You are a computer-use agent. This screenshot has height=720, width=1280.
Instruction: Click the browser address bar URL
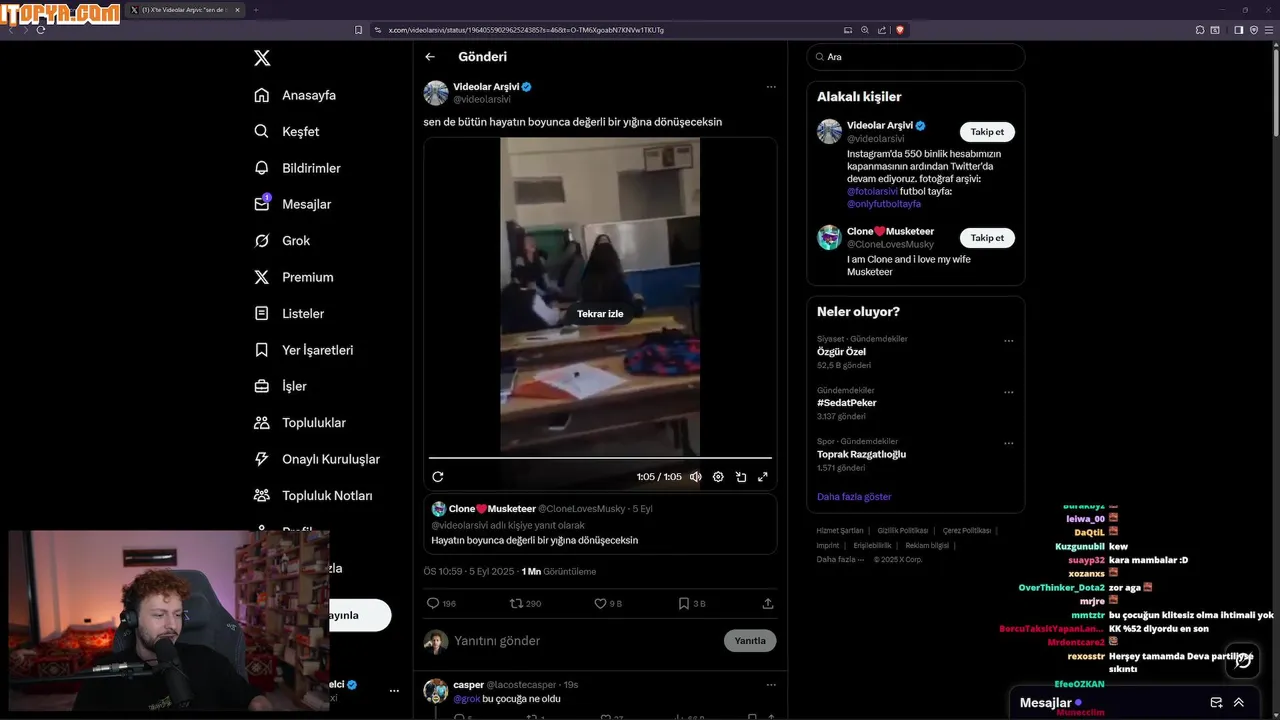coord(526,30)
